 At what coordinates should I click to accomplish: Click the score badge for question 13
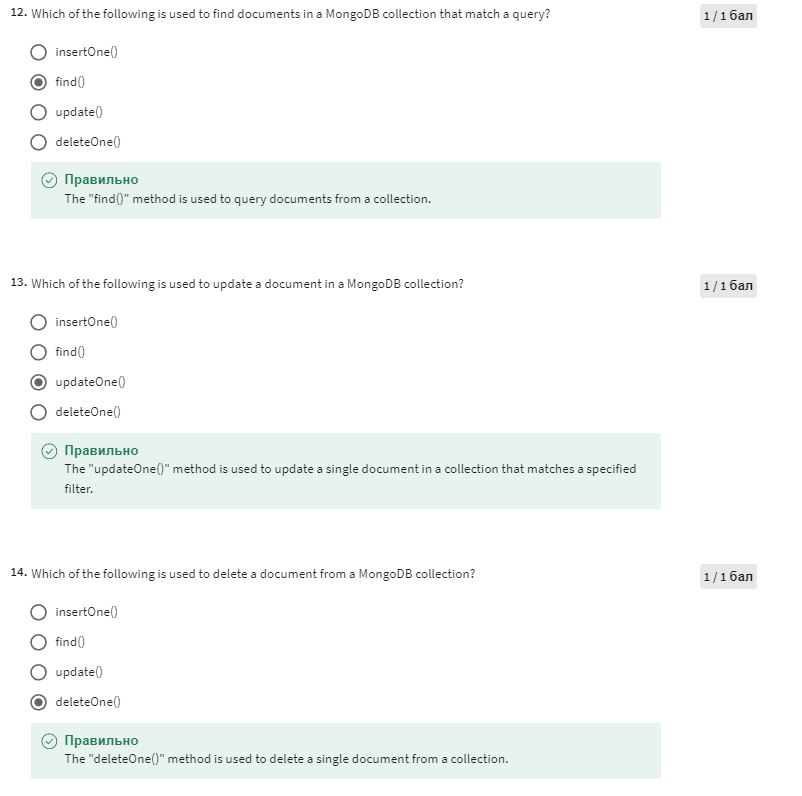[x=728, y=286]
